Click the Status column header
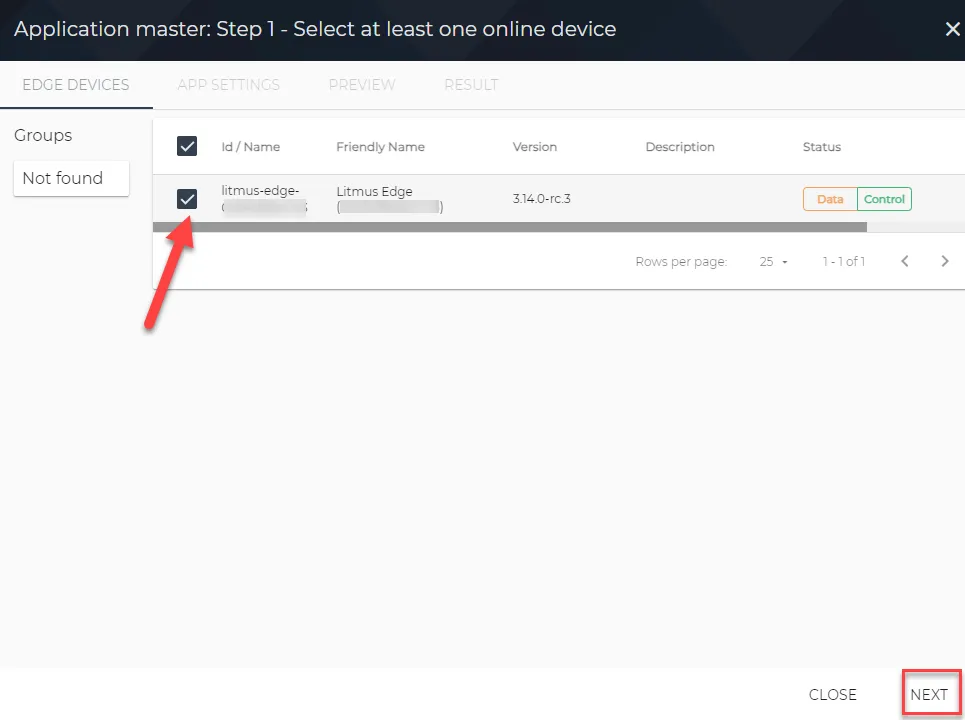 point(822,147)
